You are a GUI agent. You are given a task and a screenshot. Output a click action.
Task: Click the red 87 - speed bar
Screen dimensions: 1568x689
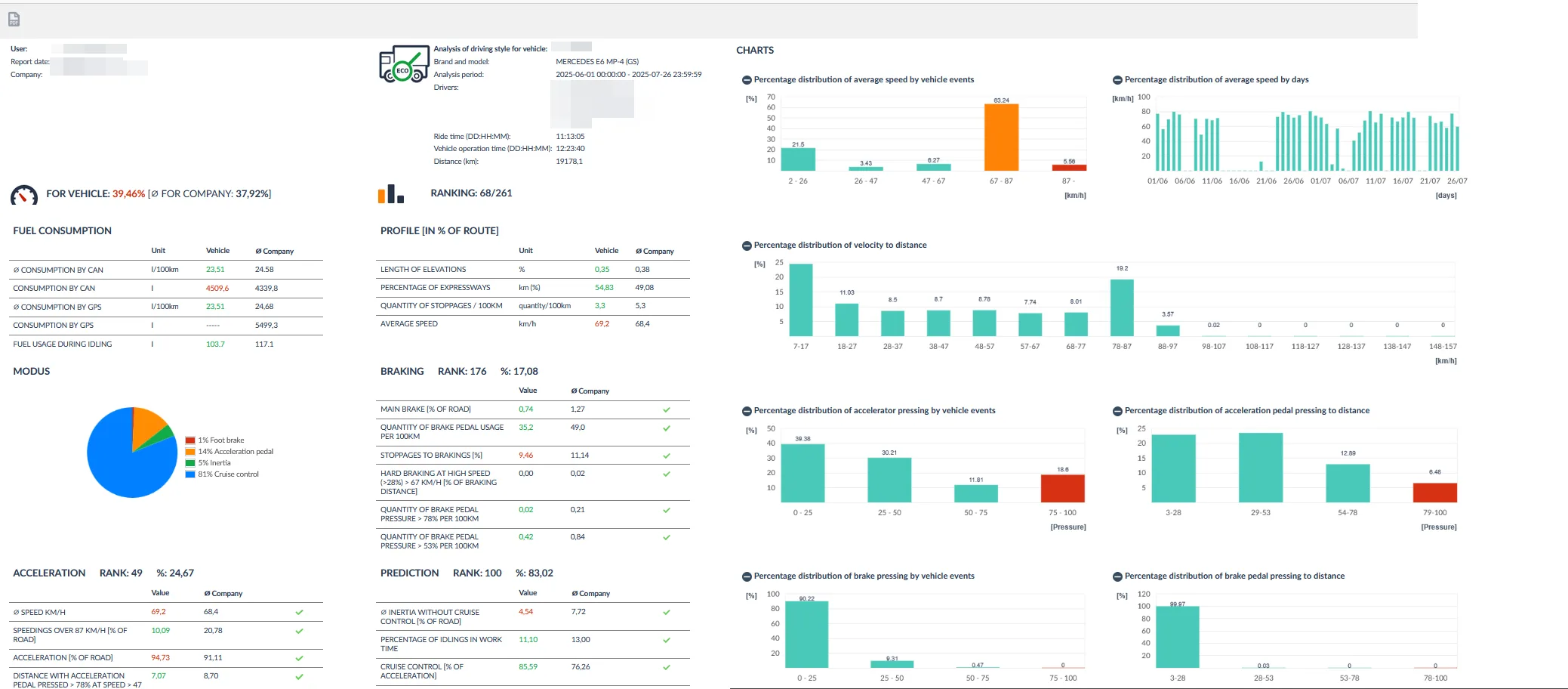click(1069, 168)
